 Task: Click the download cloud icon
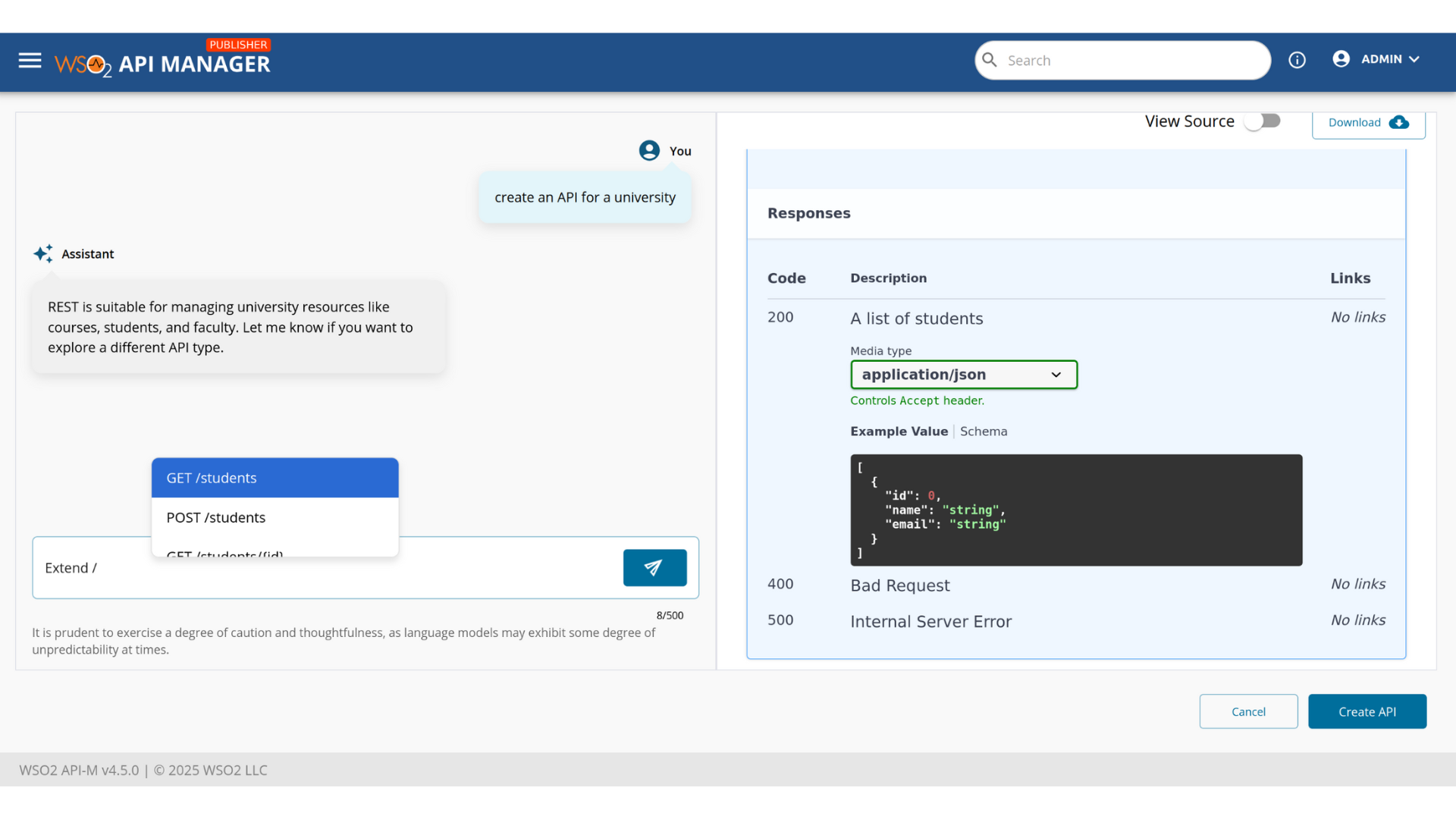pos(1399,123)
